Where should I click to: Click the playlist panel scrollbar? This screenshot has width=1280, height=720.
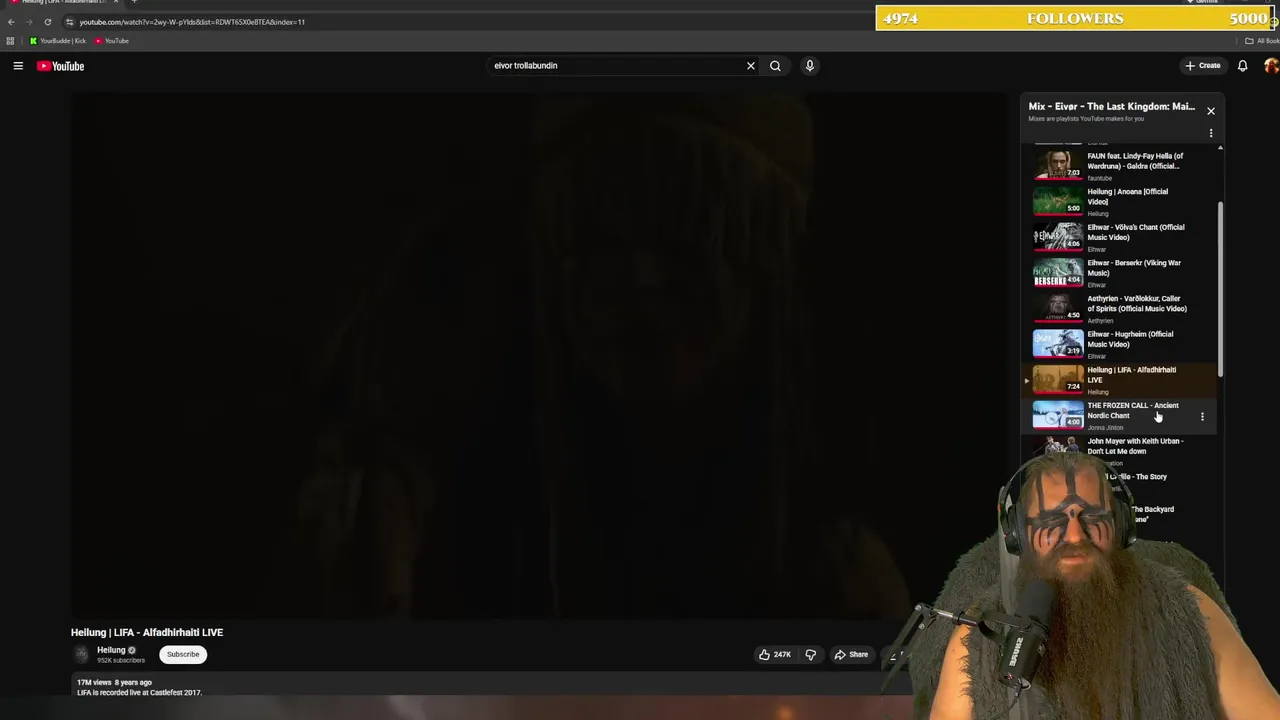pos(1220,288)
